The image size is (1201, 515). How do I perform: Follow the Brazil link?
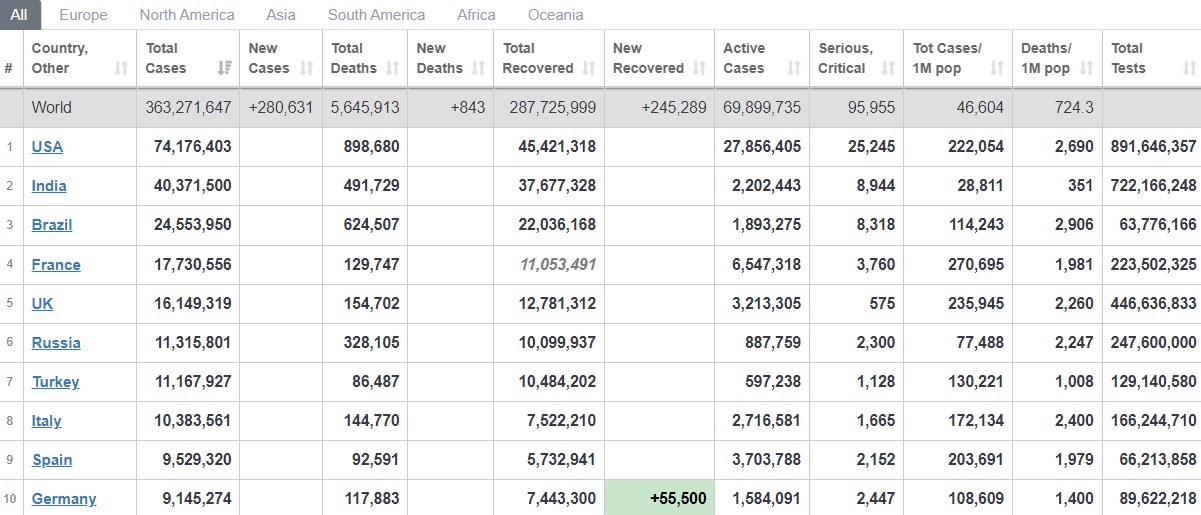(x=52, y=224)
